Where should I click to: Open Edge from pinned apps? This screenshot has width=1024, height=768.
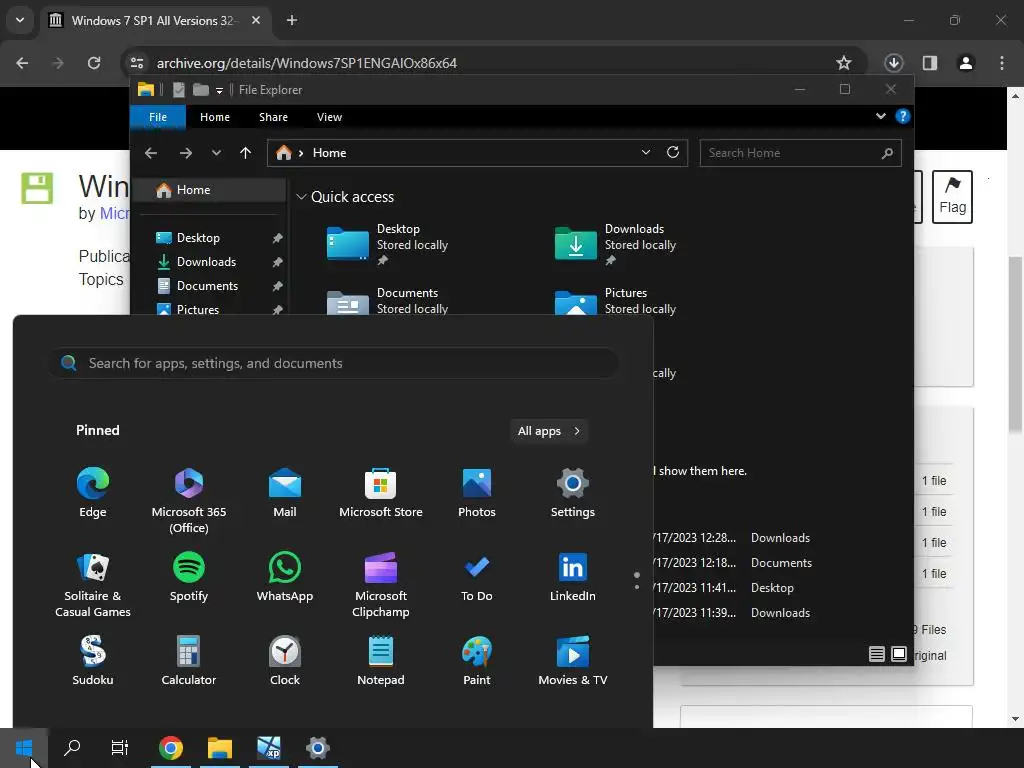click(93, 493)
